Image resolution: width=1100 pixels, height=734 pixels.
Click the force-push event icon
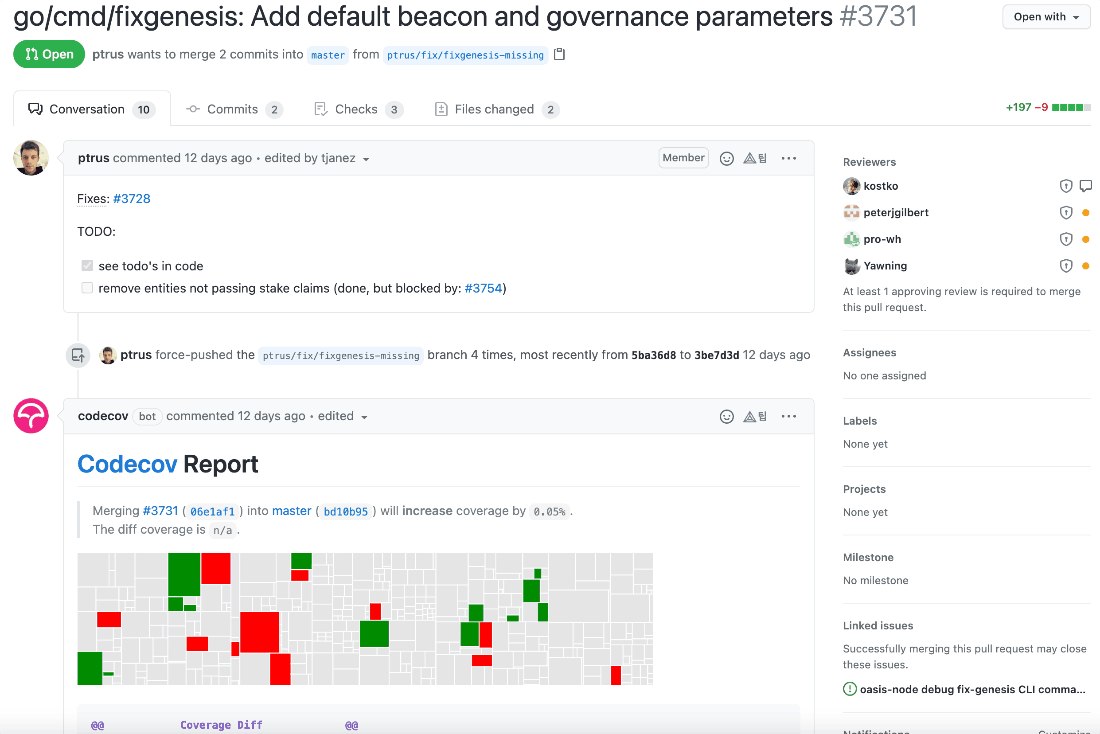point(78,355)
